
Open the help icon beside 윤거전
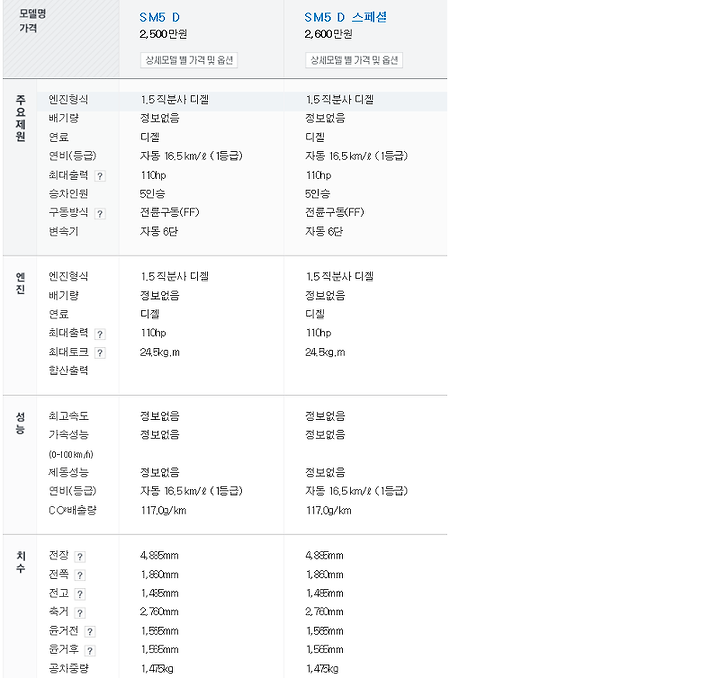coord(90,632)
